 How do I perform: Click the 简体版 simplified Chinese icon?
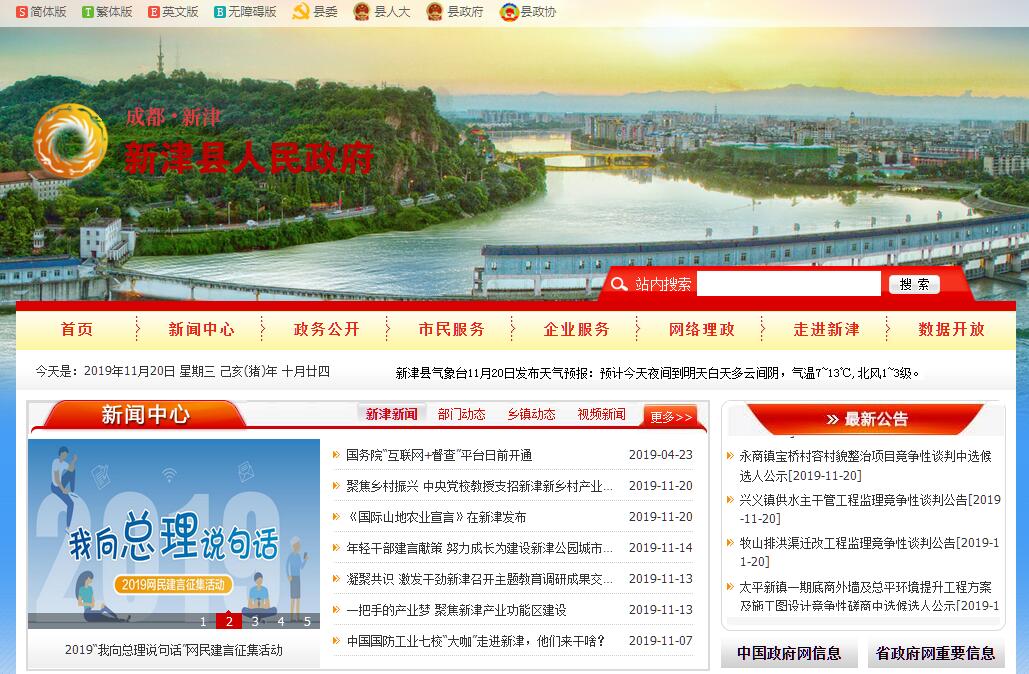coord(22,12)
